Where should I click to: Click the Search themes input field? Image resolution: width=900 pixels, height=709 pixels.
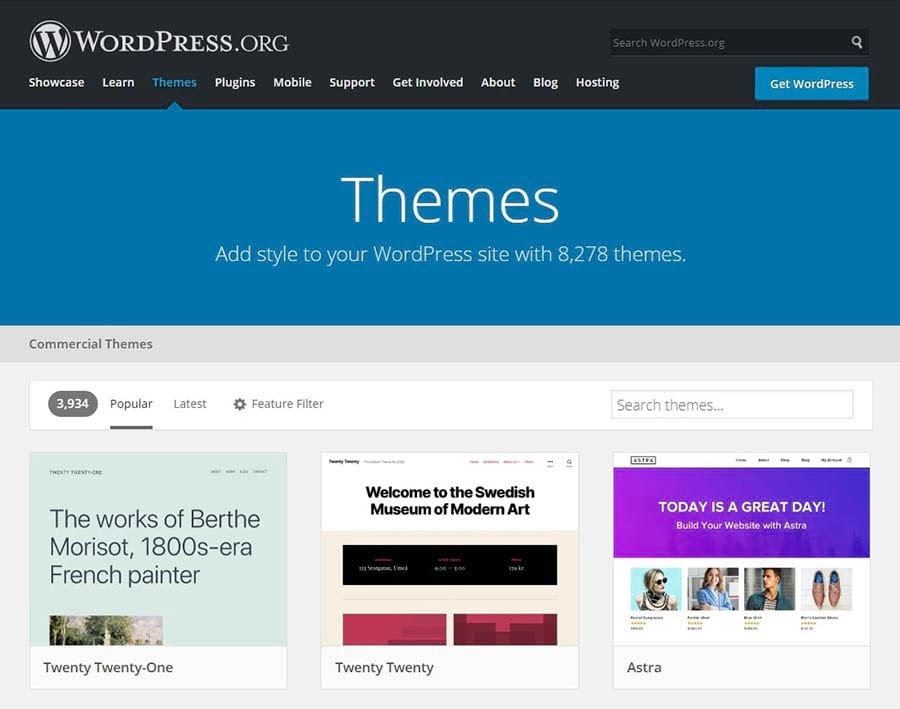click(x=732, y=405)
